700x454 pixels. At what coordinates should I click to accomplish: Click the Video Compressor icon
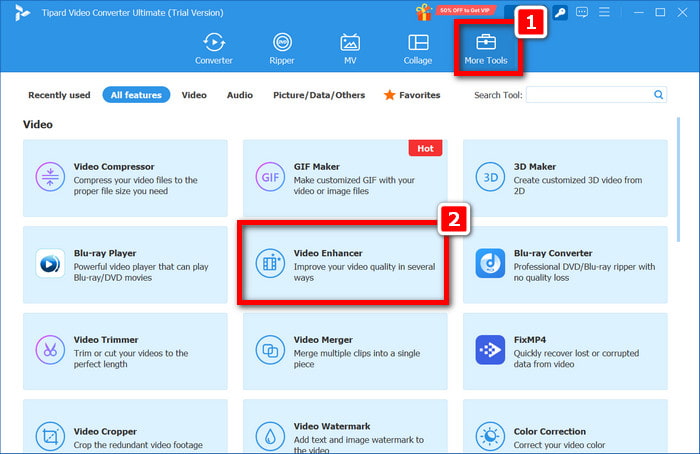coord(50,177)
